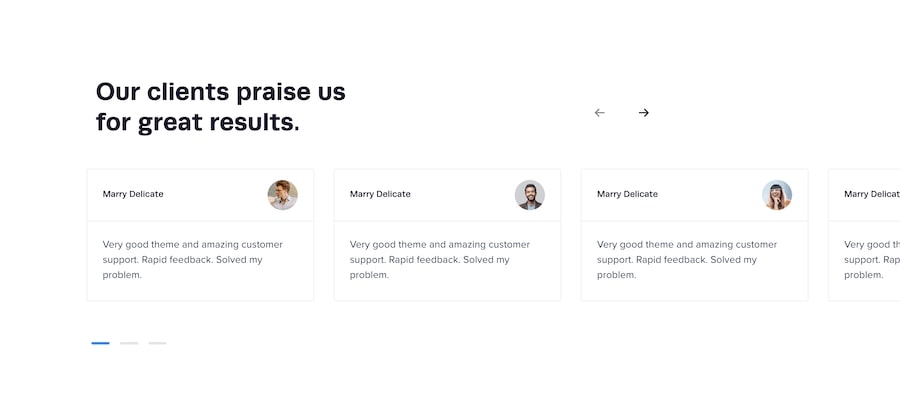Click the first card's testimonial paragraph
The height and width of the screenshot is (418, 900).
tap(192, 259)
